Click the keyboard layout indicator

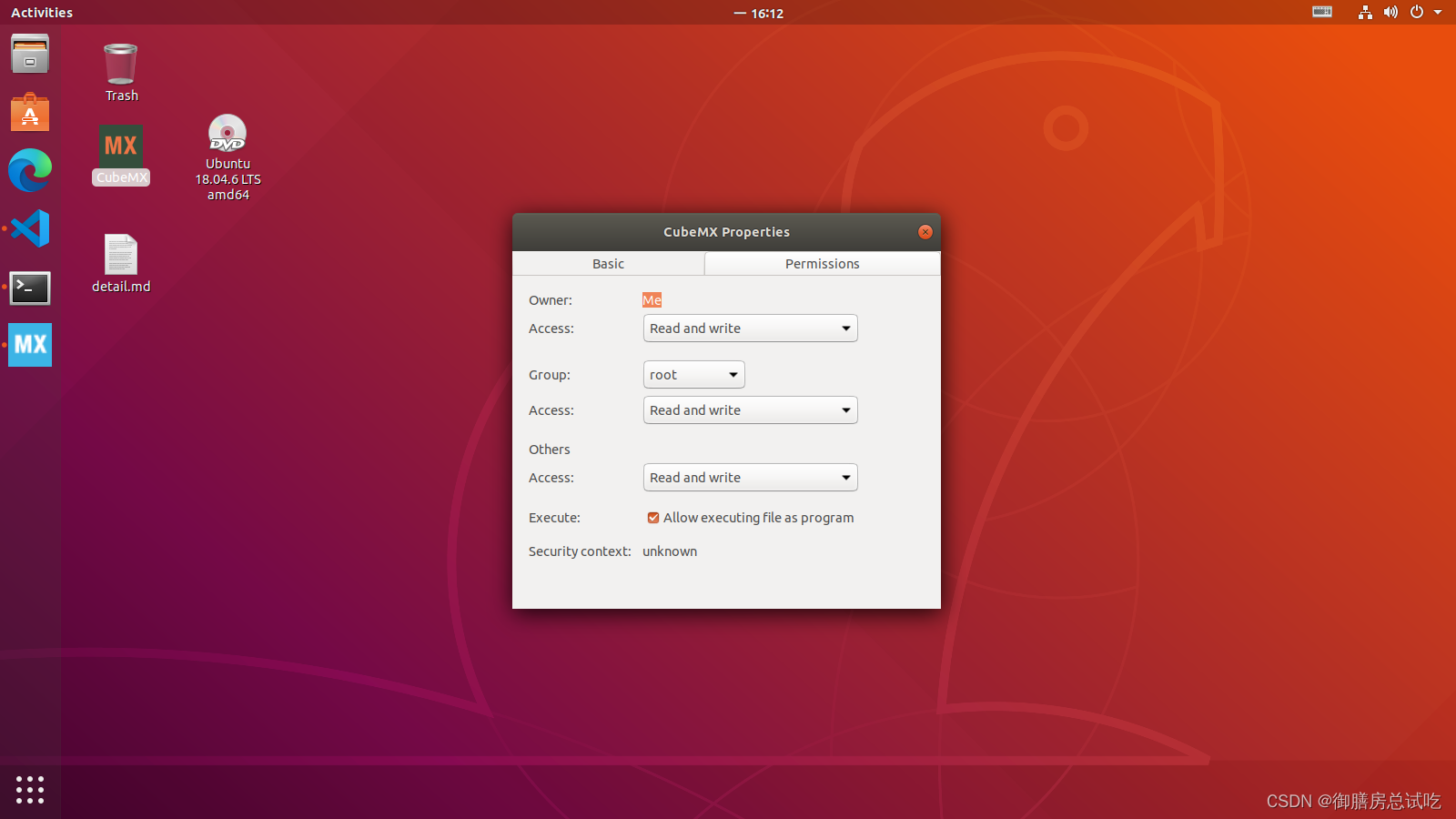click(x=1321, y=13)
